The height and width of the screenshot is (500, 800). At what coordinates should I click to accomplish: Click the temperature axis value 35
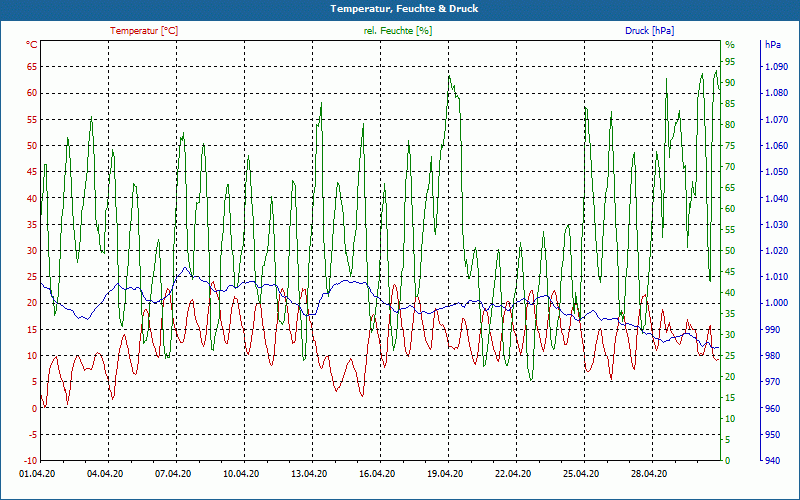point(33,224)
